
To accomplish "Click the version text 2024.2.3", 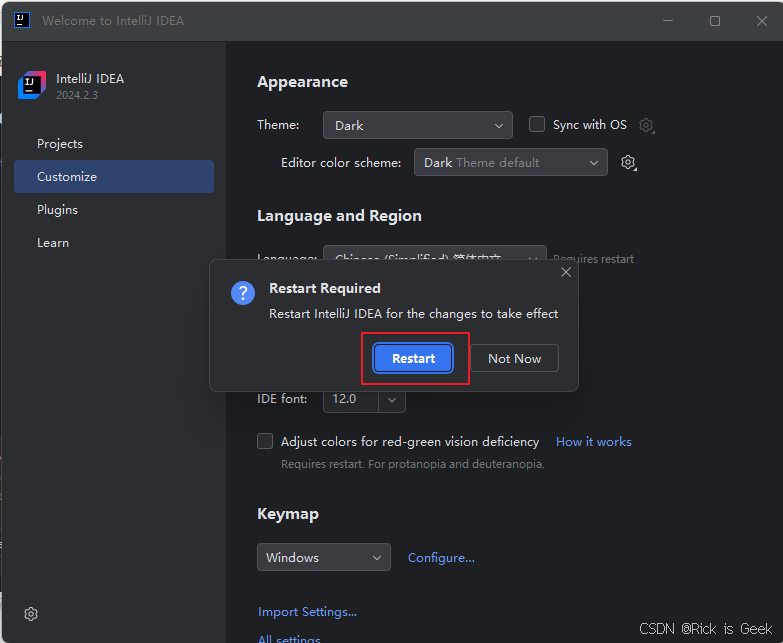I will [x=77, y=95].
